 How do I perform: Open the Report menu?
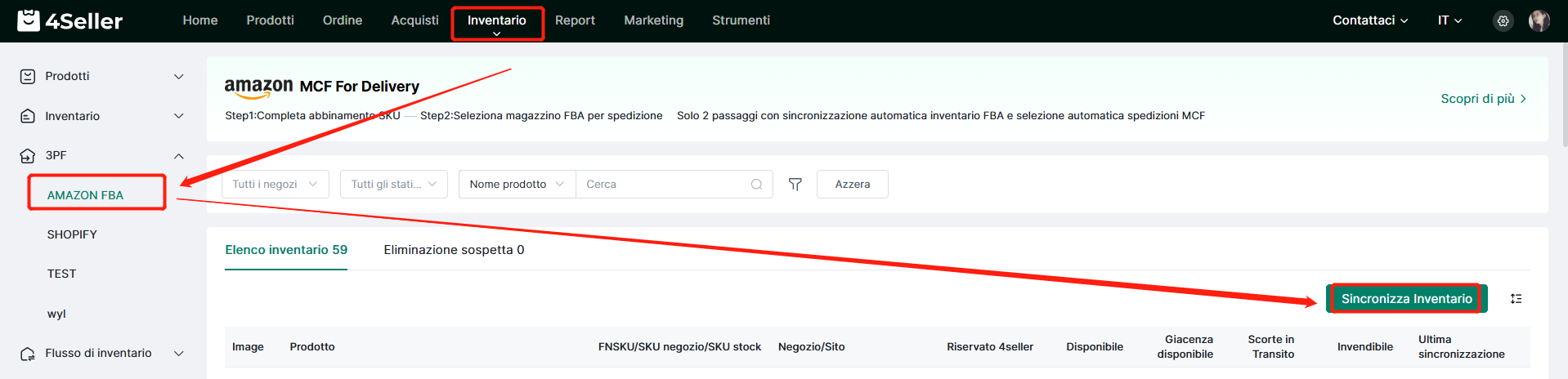575,20
